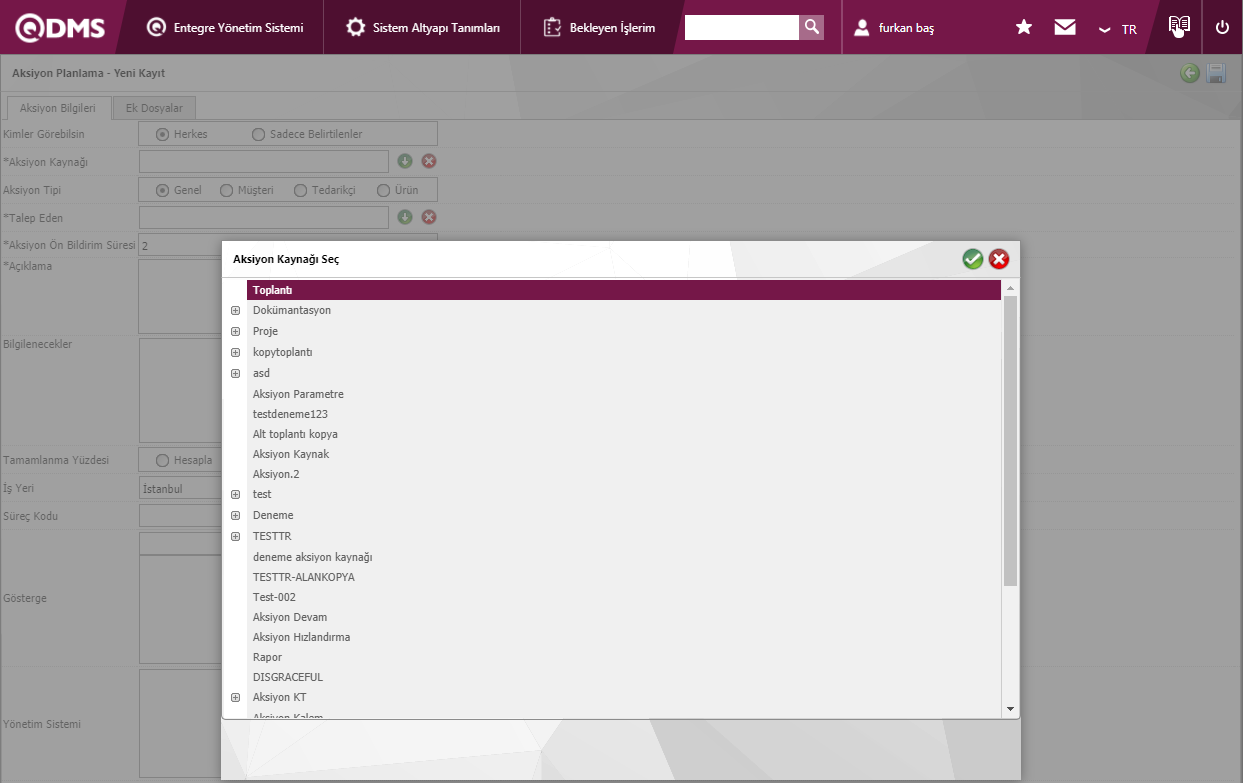Click red remove icon beside Aksiyon Kaynağı
1243x783 pixels.
(429, 161)
